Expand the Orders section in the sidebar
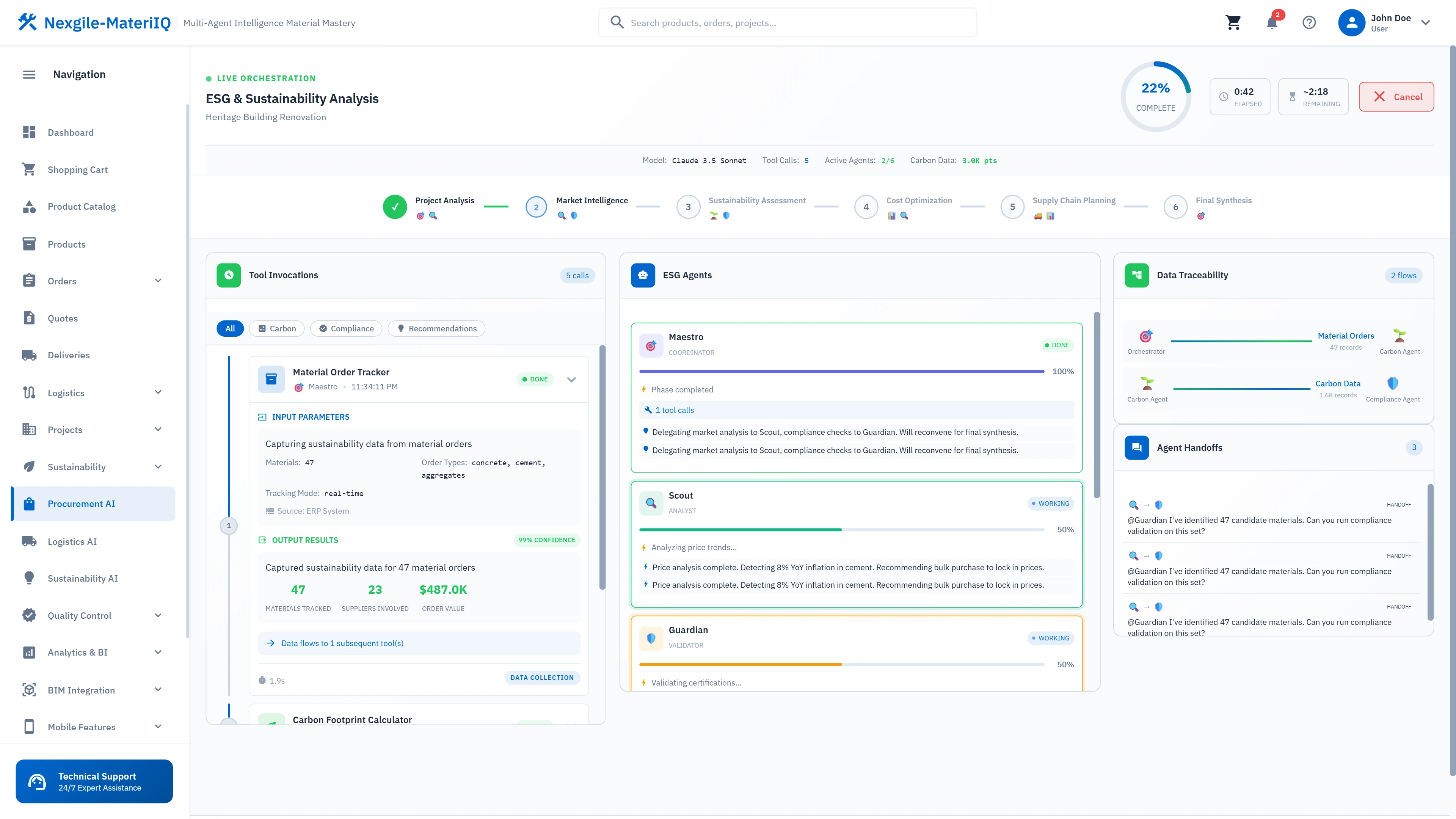 click(158, 280)
